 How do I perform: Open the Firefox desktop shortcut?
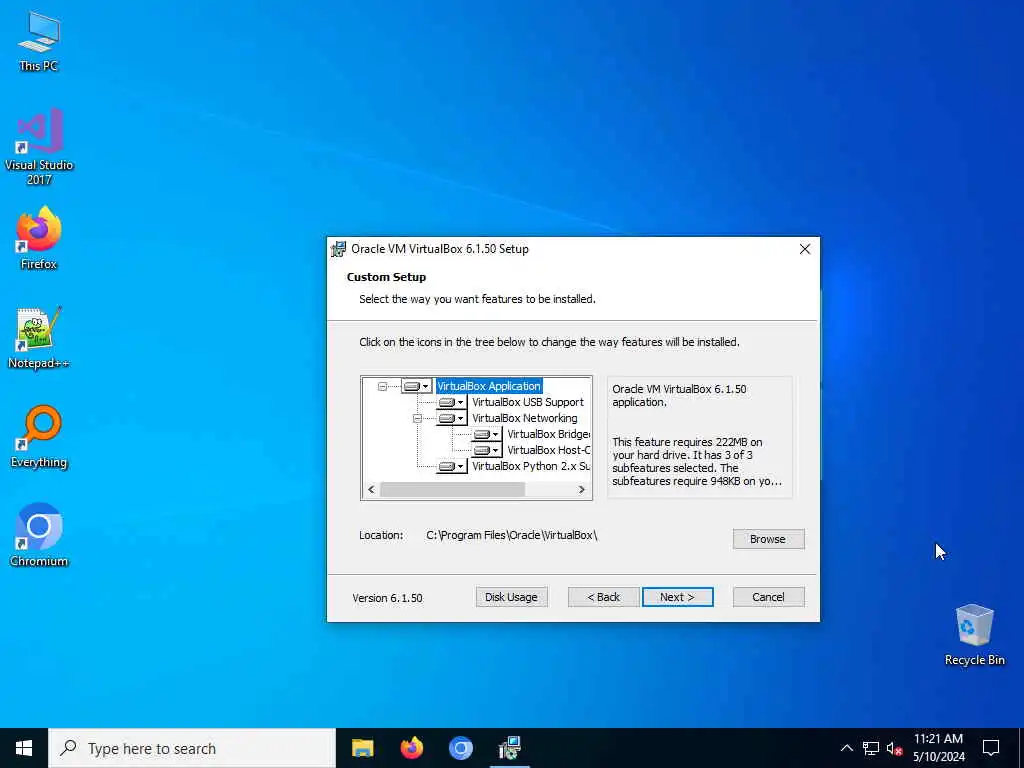click(x=39, y=238)
